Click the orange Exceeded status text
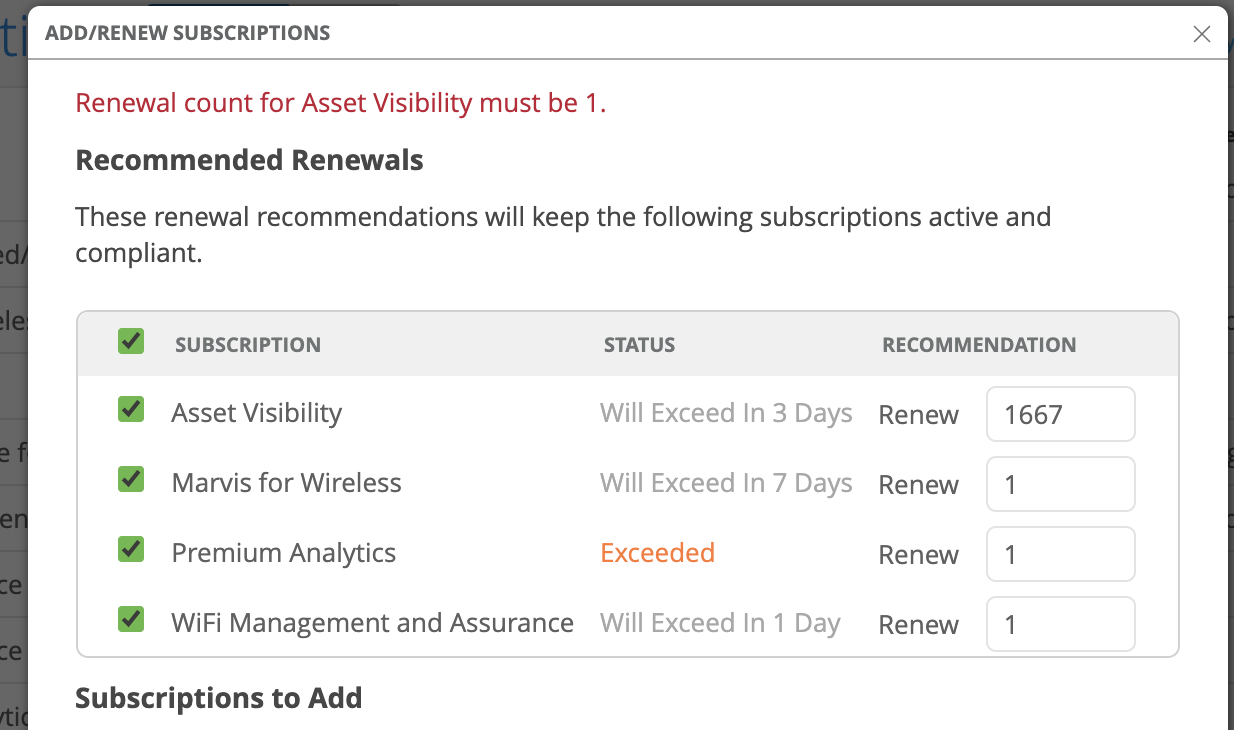The height and width of the screenshot is (730, 1234). pos(657,553)
